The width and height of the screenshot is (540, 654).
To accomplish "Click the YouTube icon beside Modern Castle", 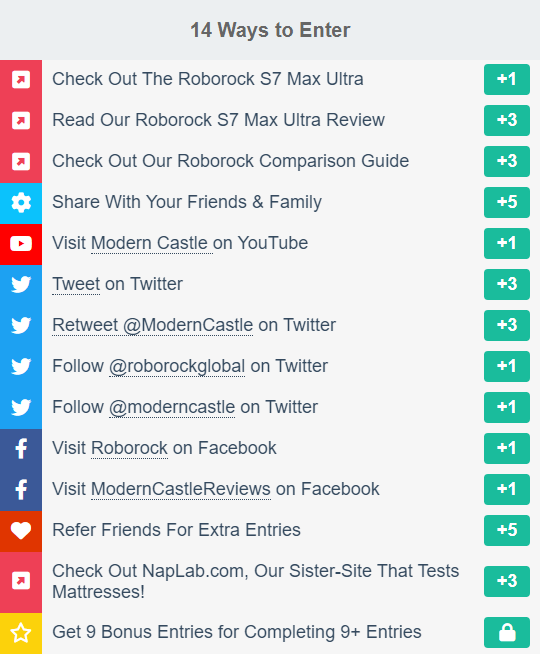I will tap(21, 244).
